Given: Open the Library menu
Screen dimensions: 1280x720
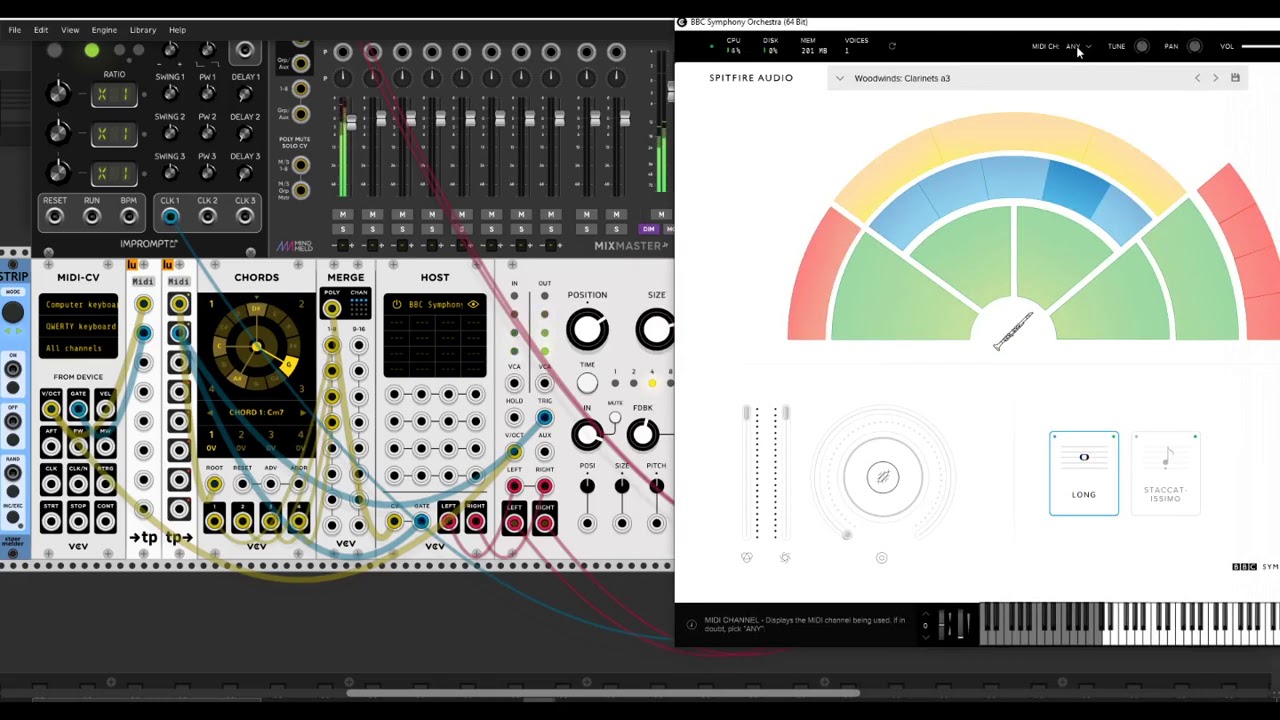Looking at the screenshot, I should coord(142,30).
